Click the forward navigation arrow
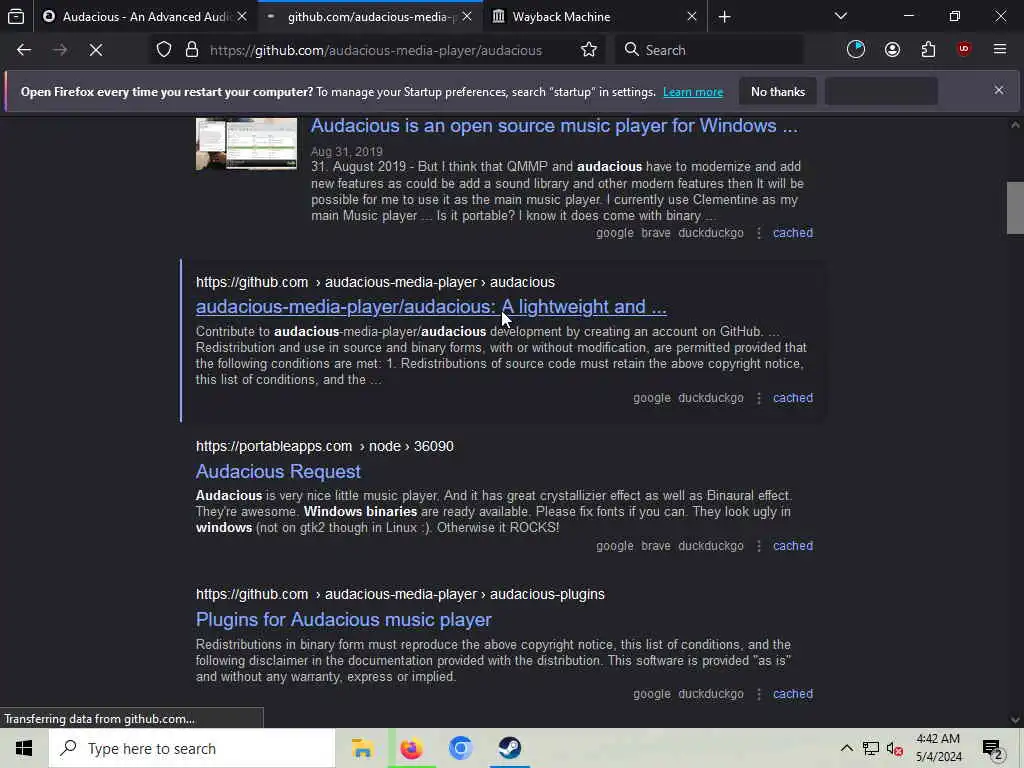This screenshot has height=768, width=1024. pyautogui.click(x=60, y=50)
